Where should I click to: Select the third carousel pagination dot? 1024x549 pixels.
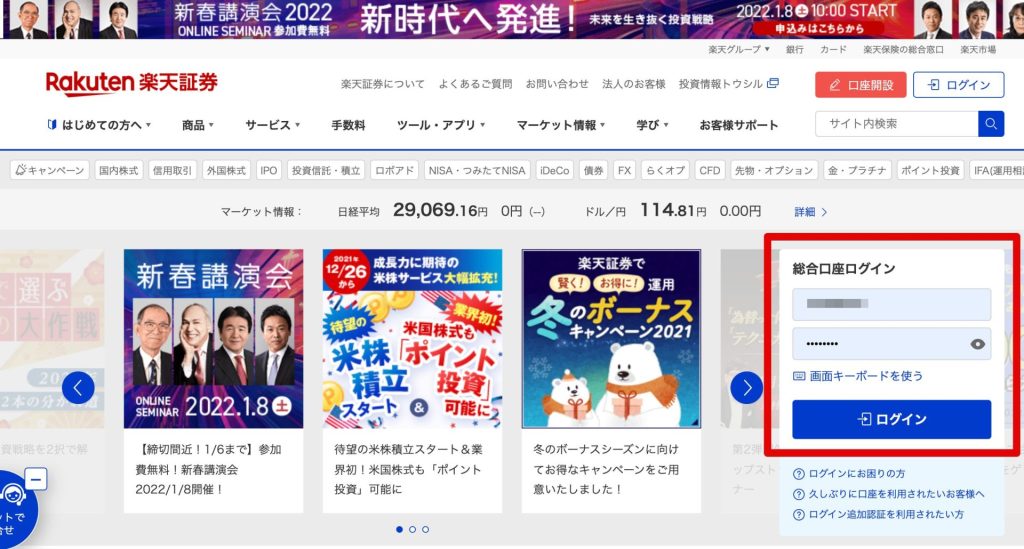coord(425,529)
